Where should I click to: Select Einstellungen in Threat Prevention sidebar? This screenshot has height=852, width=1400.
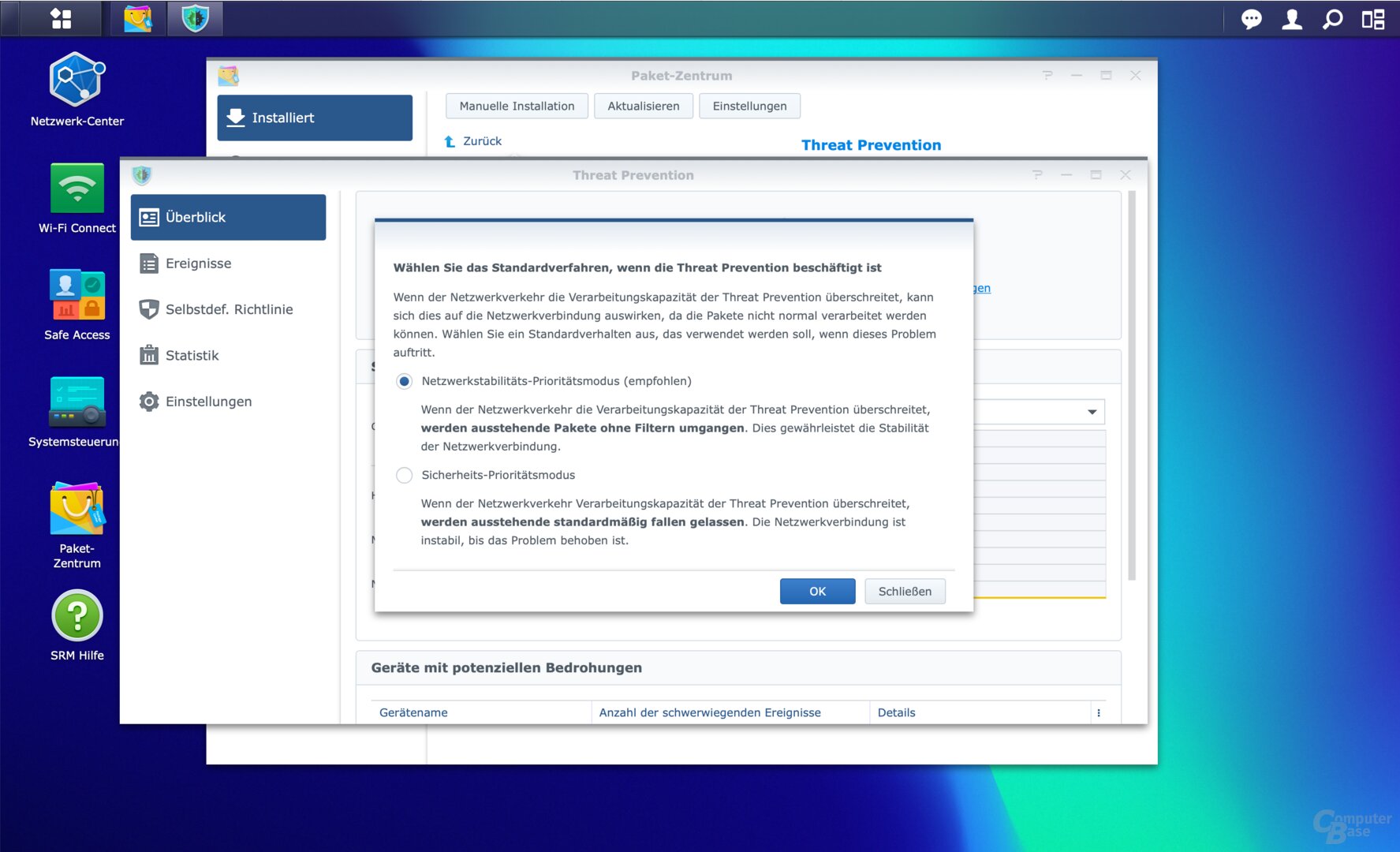coord(228,402)
